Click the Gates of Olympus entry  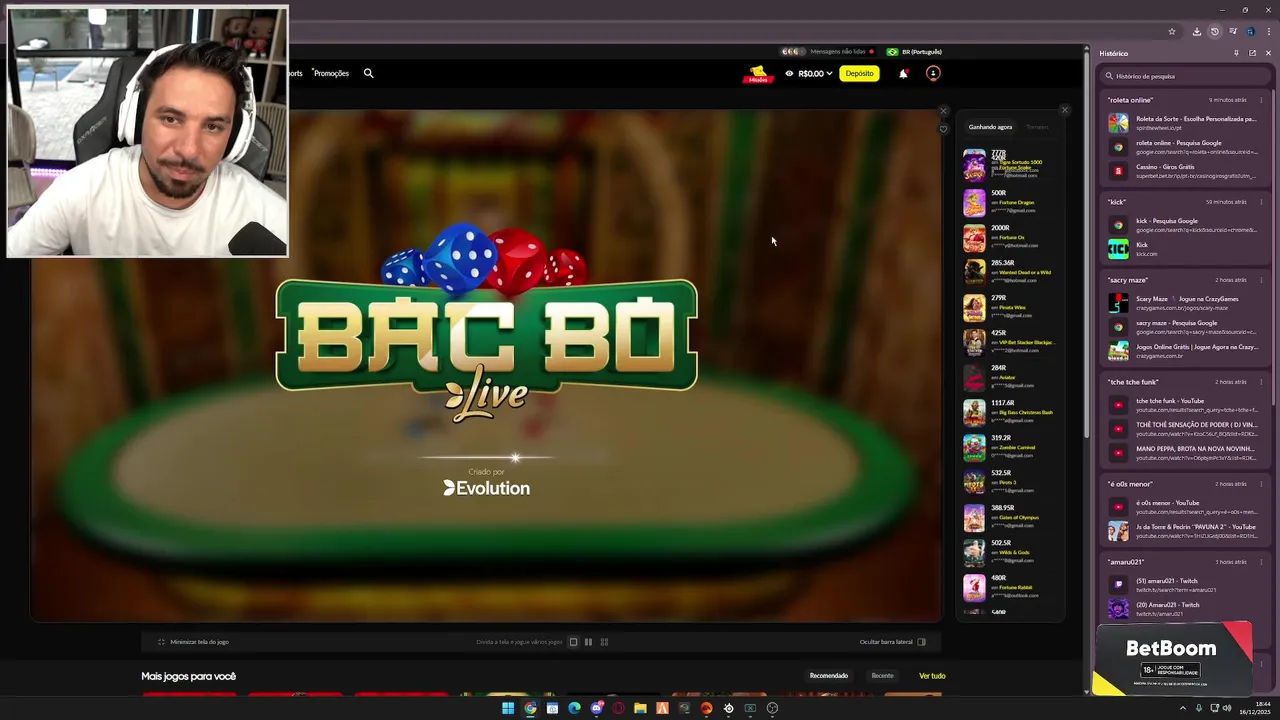point(1010,517)
